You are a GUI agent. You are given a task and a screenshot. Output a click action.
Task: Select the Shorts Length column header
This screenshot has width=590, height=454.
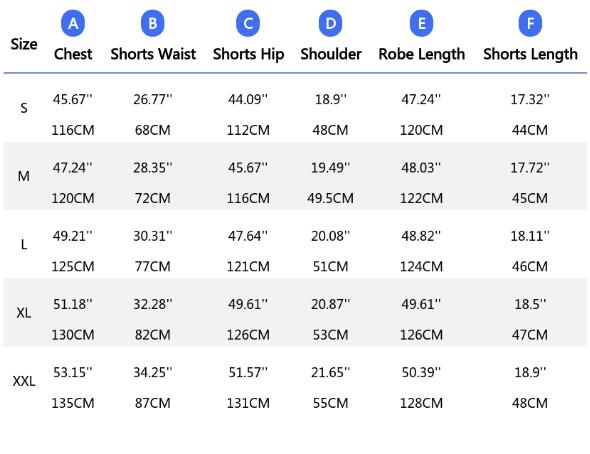point(530,54)
